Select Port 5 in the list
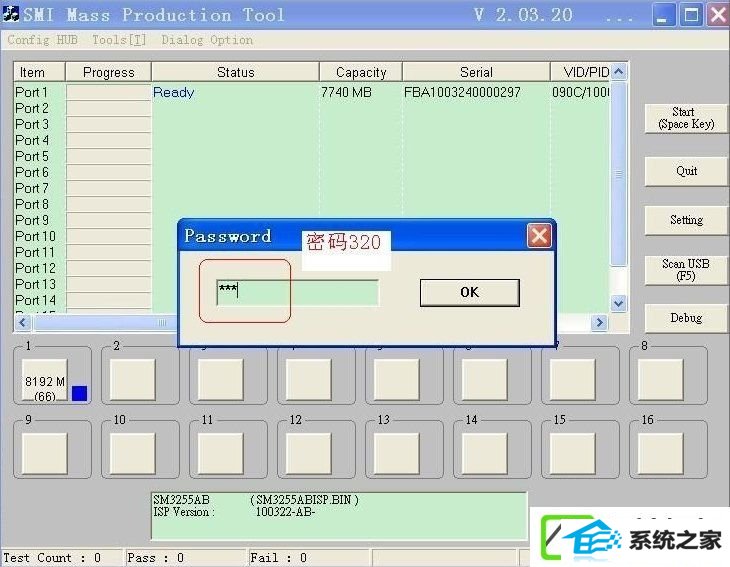730x567 pixels. click(x=32, y=156)
